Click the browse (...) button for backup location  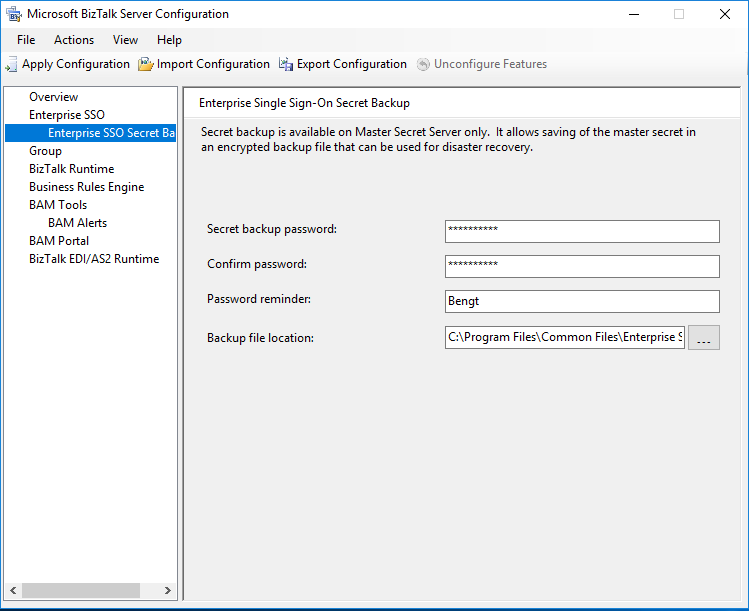point(704,338)
